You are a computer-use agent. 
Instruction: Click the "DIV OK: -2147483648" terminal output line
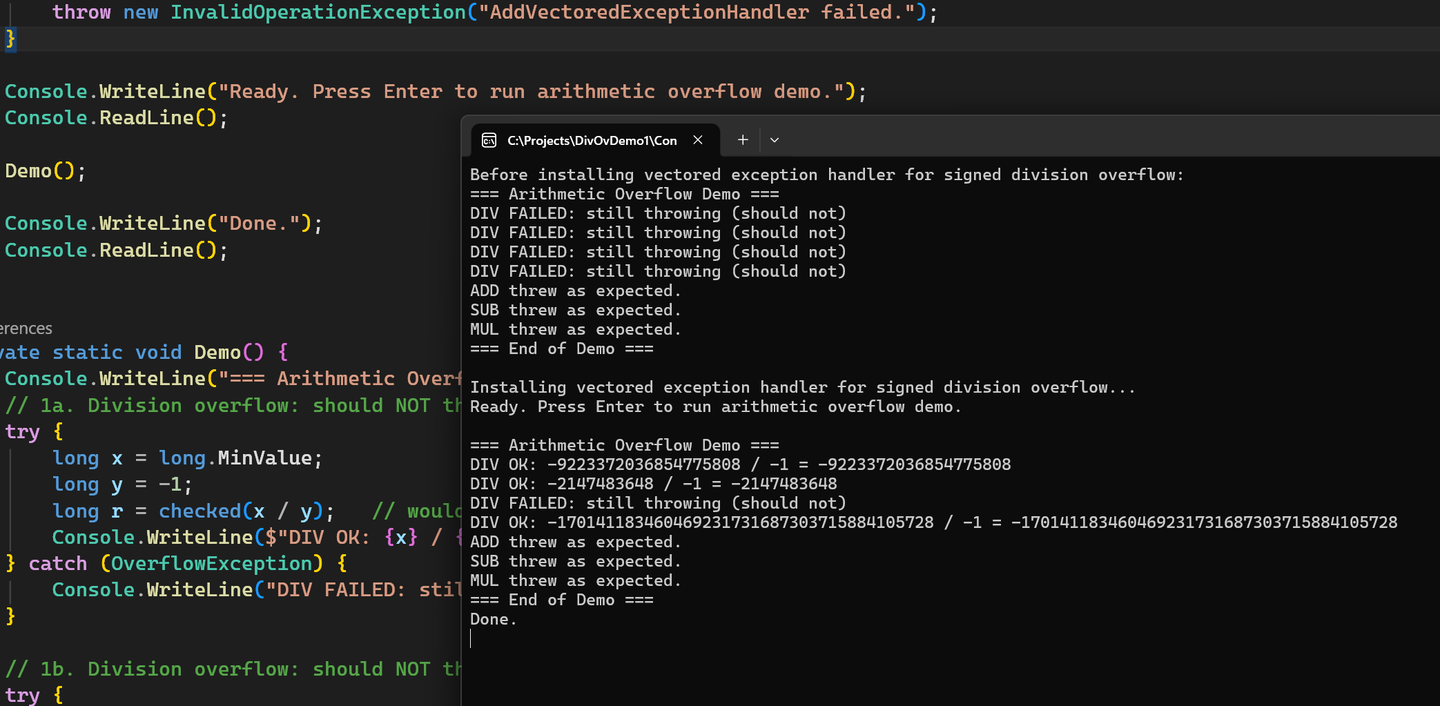pyautogui.click(x=653, y=484)
